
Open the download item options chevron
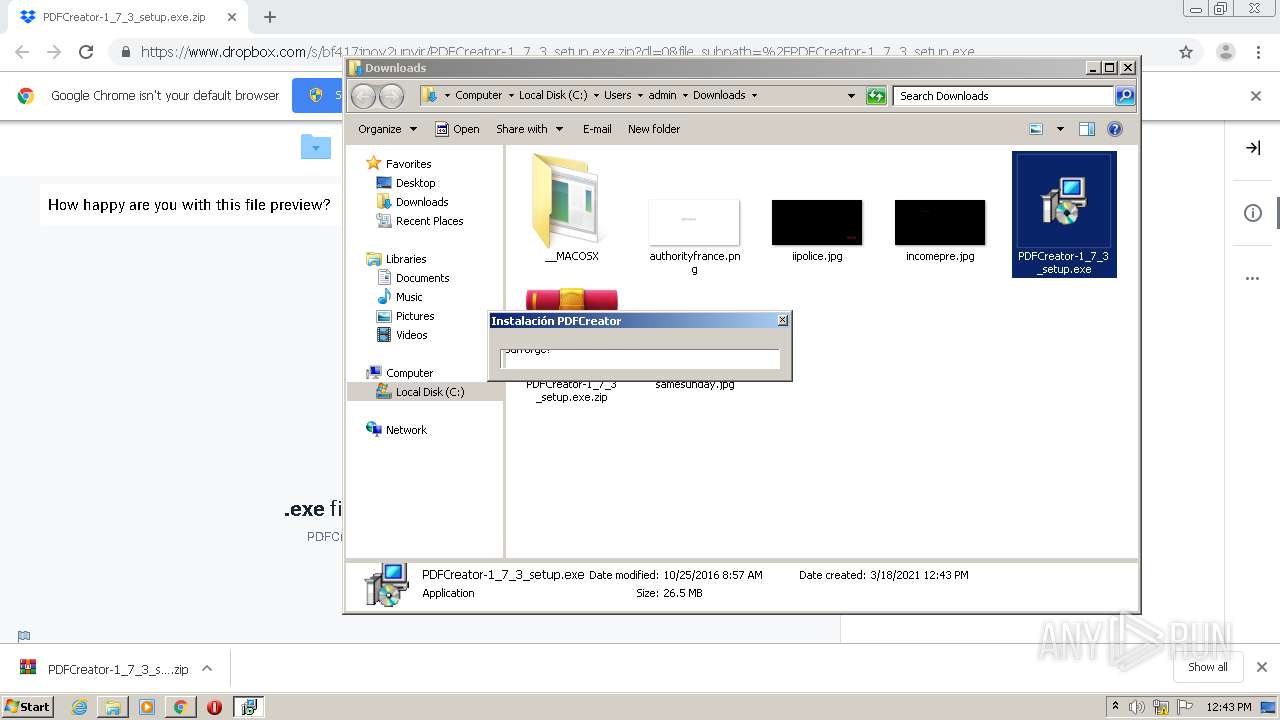(207, 669)
